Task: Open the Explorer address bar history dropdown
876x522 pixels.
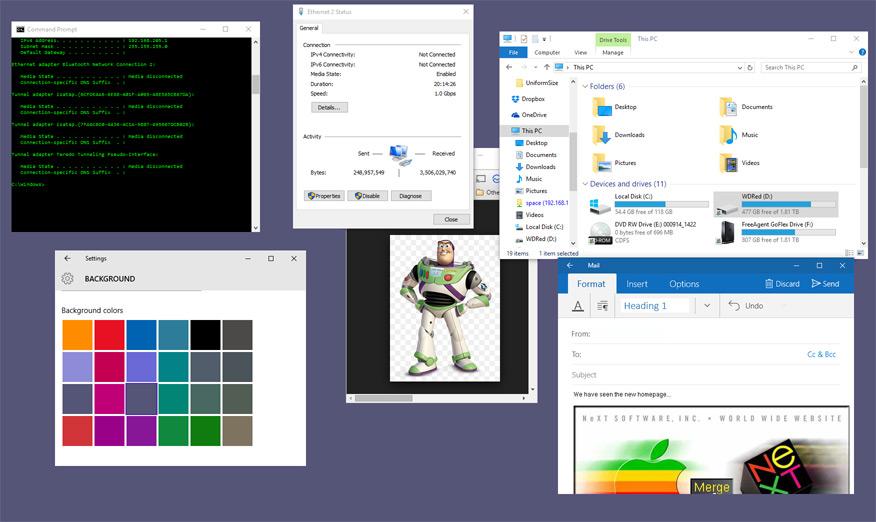Action: [x=740, y=68]
